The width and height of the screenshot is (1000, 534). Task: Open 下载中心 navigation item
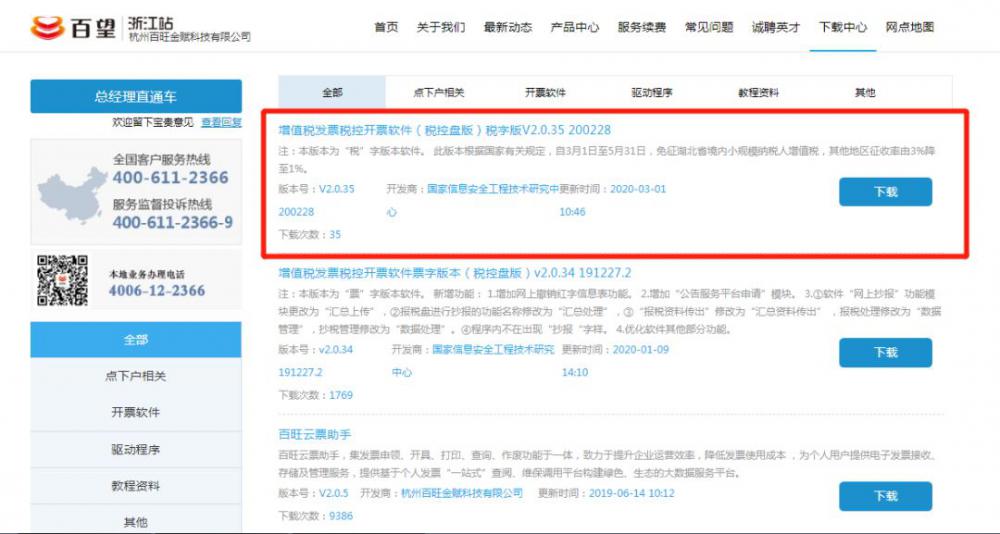tap(843, 27)
